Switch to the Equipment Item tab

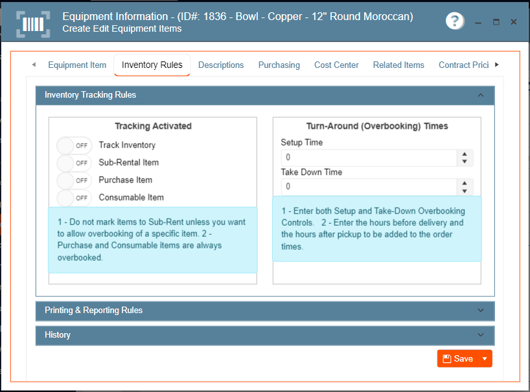(x=77, y=65)
